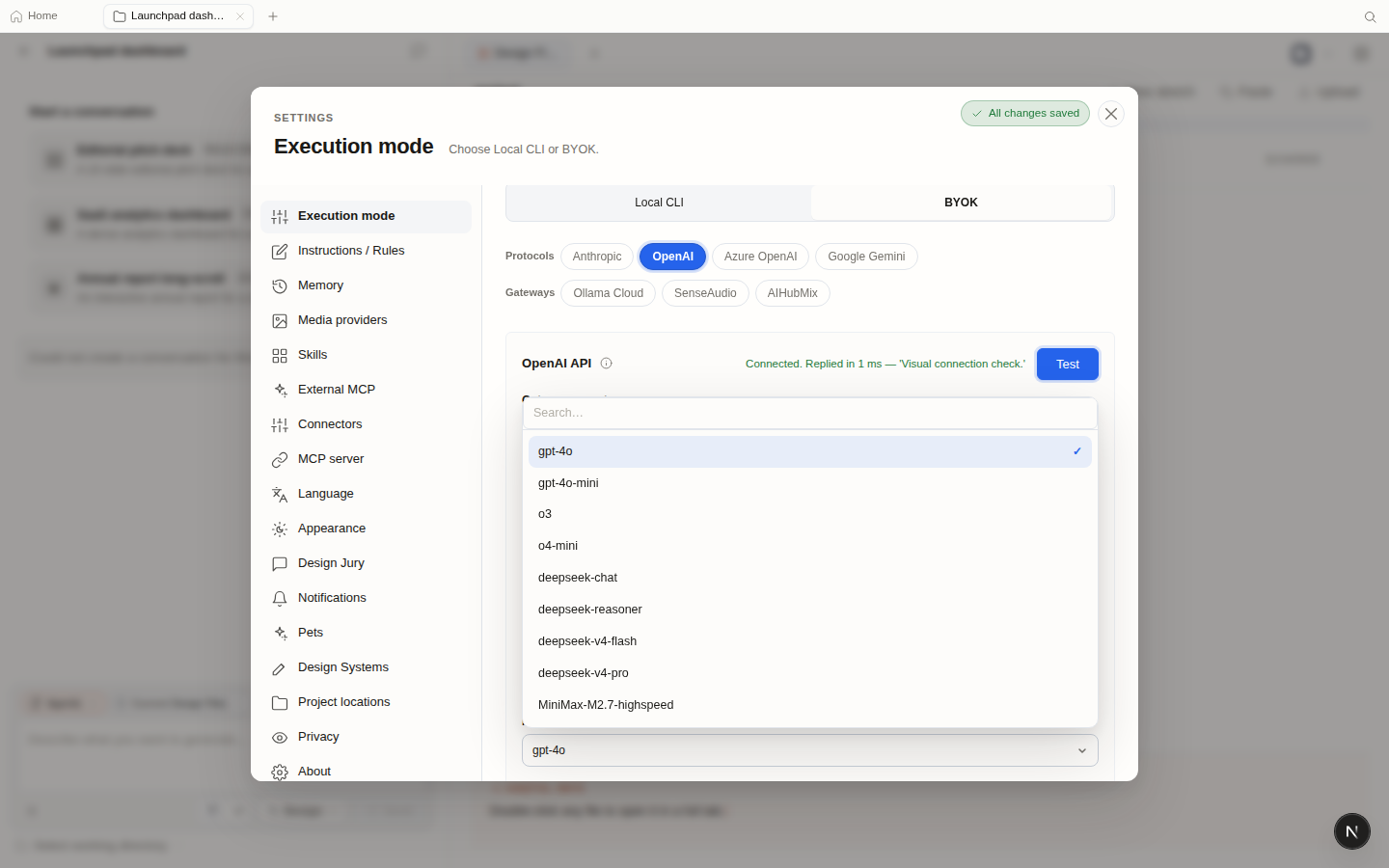The height and width of the screenshot is (868, 1389).
Task: Select the OpenAI protocol chip
Action: (x=673, y=257)
